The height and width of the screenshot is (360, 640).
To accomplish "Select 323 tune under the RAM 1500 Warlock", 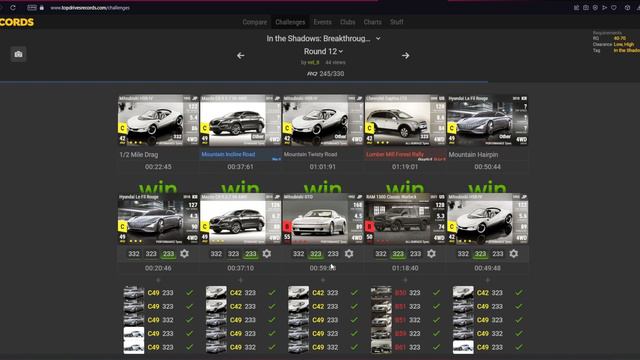I will click(398, 253).
